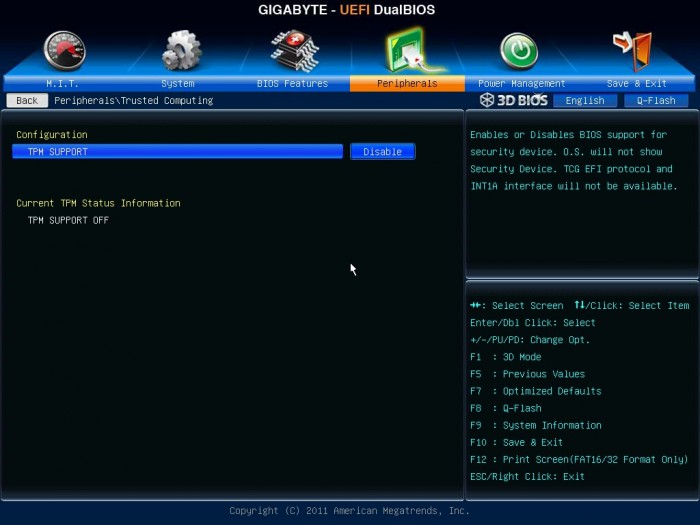
Task: Click the GIGABYTE - UEFI DualBIOS title
Action: (x=346, y=10)
